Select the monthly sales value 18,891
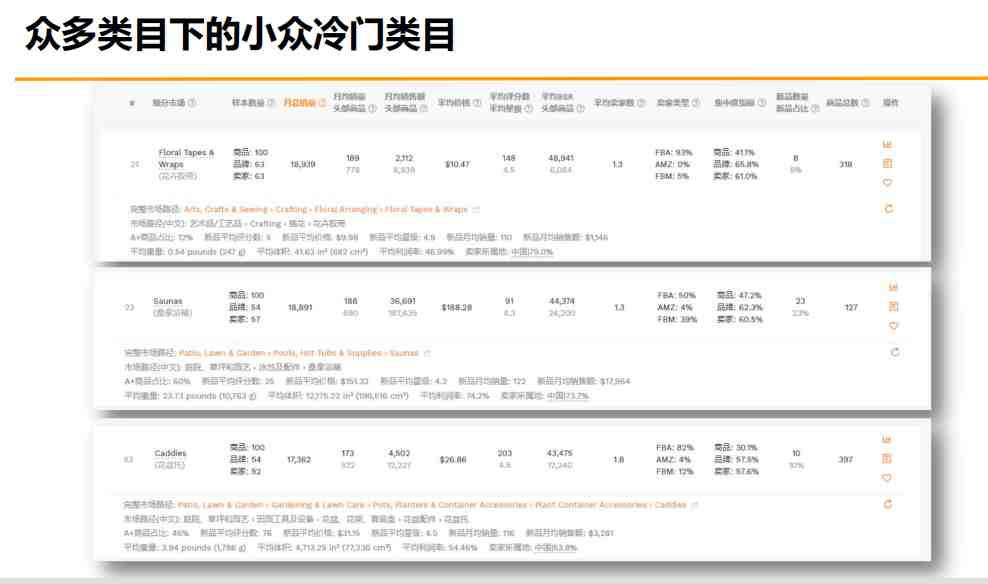This screenshot has height=584, width=988. [x=300, y=307]
